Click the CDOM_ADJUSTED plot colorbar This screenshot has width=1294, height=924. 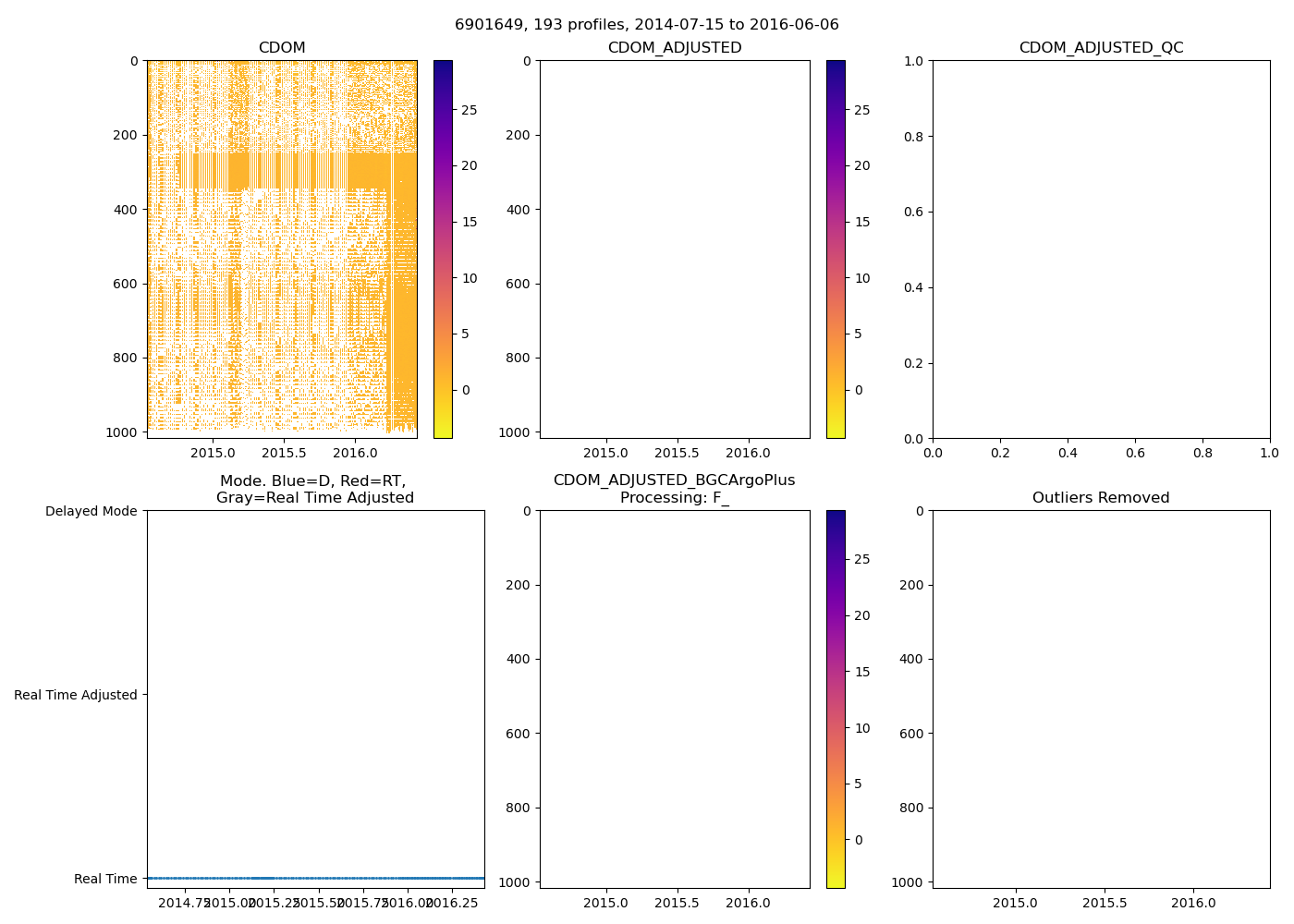coord(836,249)
